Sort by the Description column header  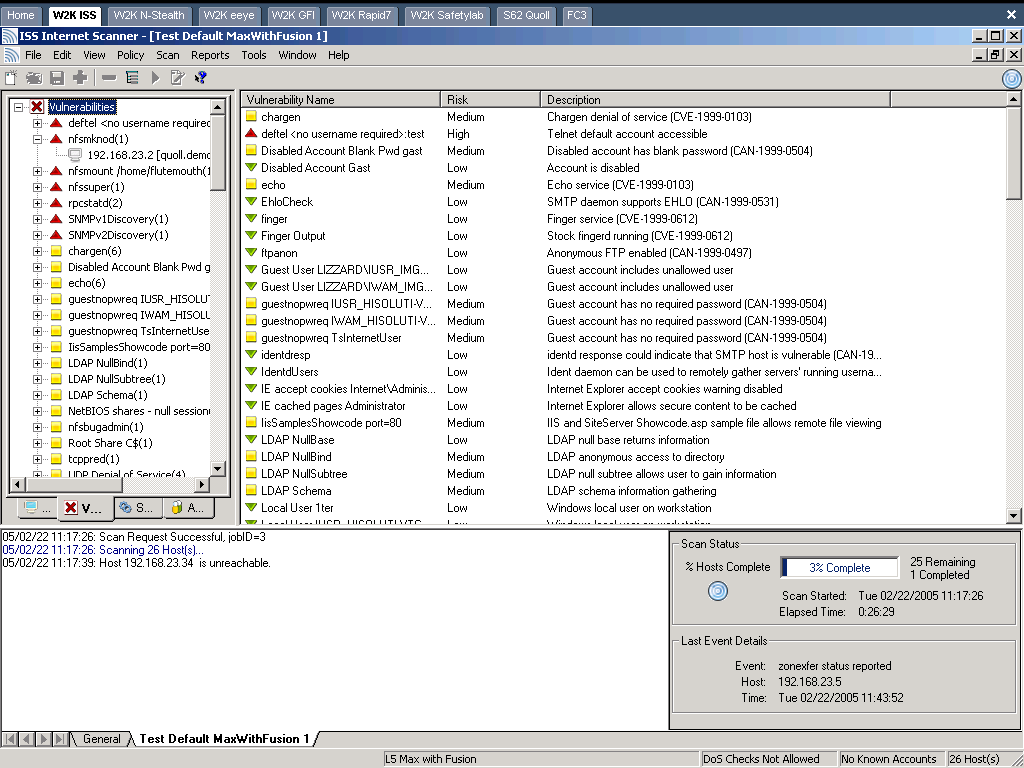[x=715, y=99]
